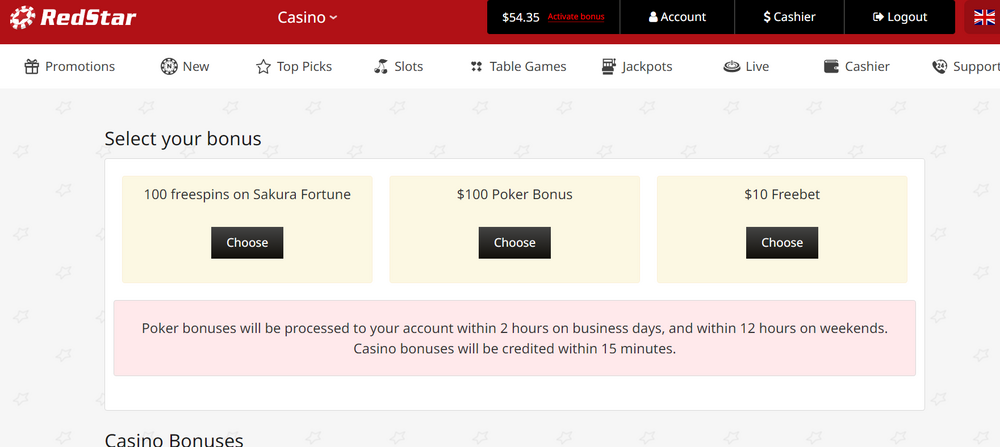Viewport: 1000px width, 447px height.
Task: Click the Live roulette icon
Action: (x=732, y=66)
